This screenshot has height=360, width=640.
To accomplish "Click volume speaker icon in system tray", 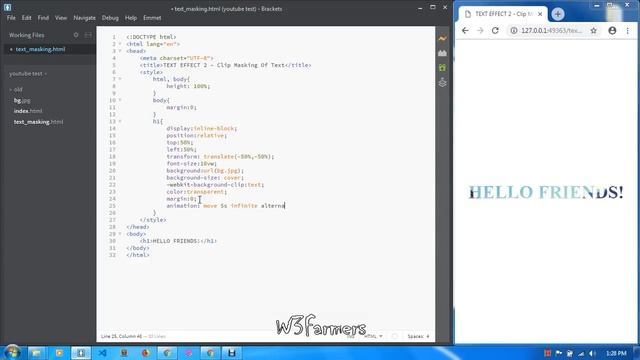I will click(593, 353).
